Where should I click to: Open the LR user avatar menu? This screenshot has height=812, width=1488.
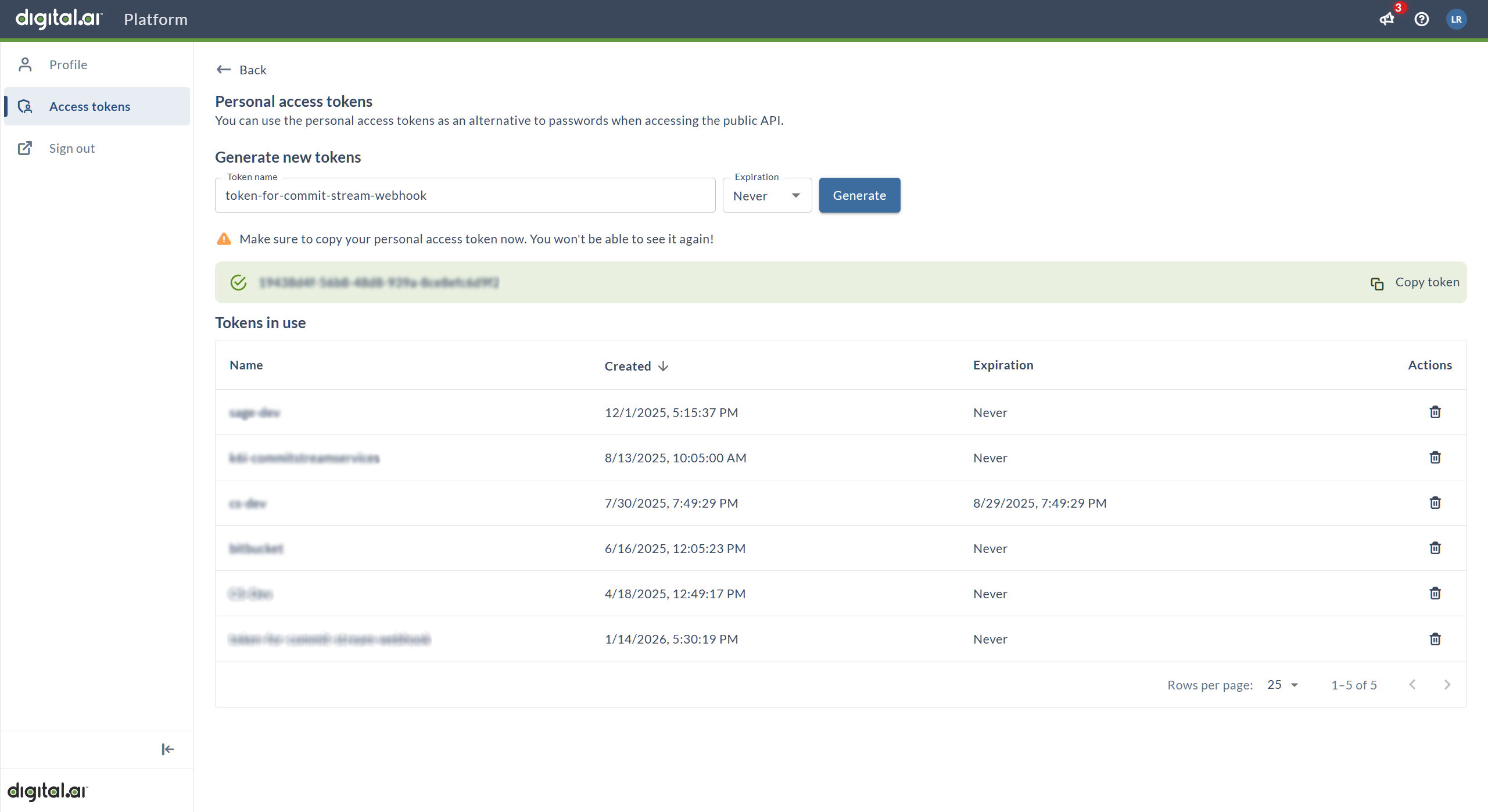click(x=1457, y=19)
